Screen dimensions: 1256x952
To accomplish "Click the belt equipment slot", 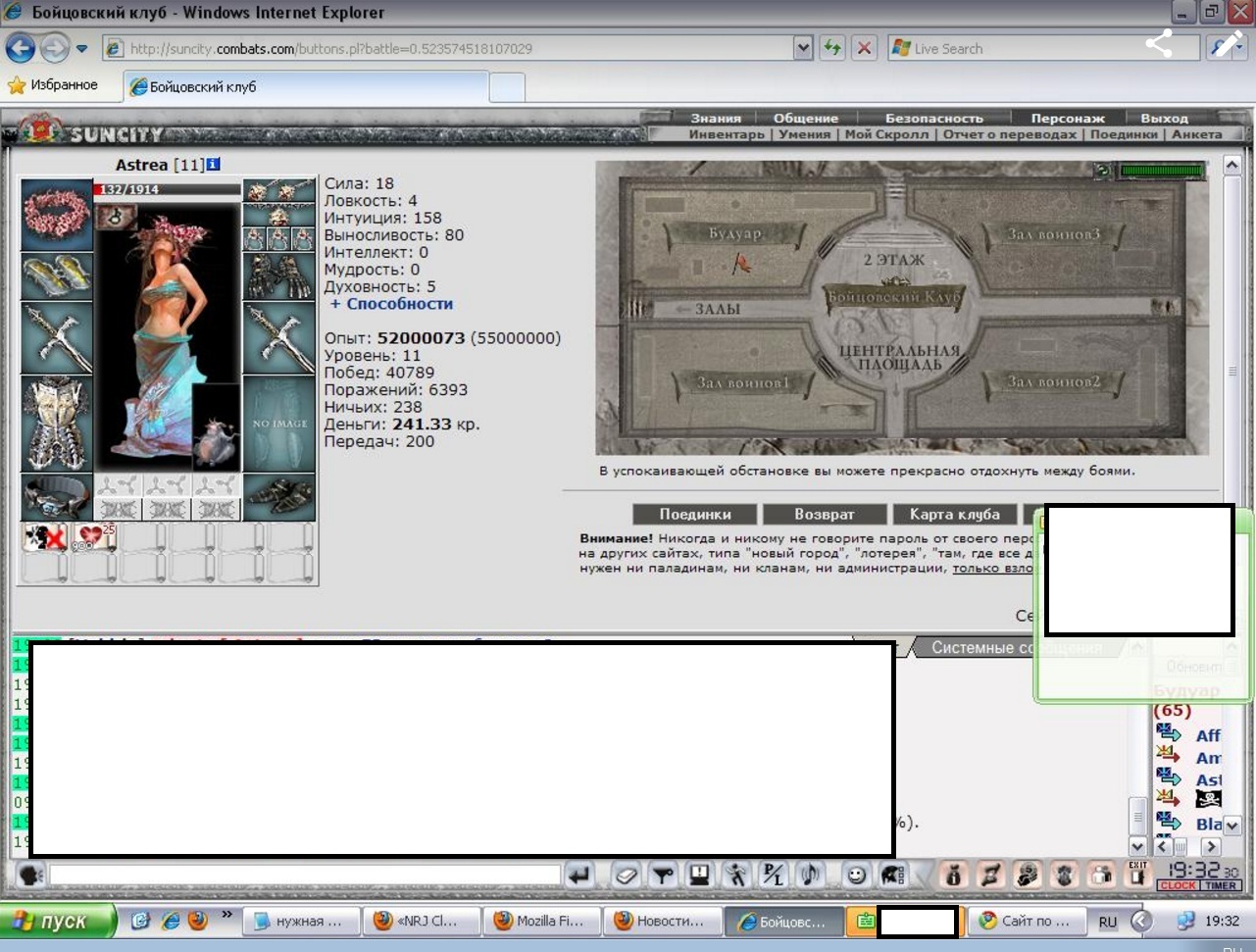I will point(57,497).
